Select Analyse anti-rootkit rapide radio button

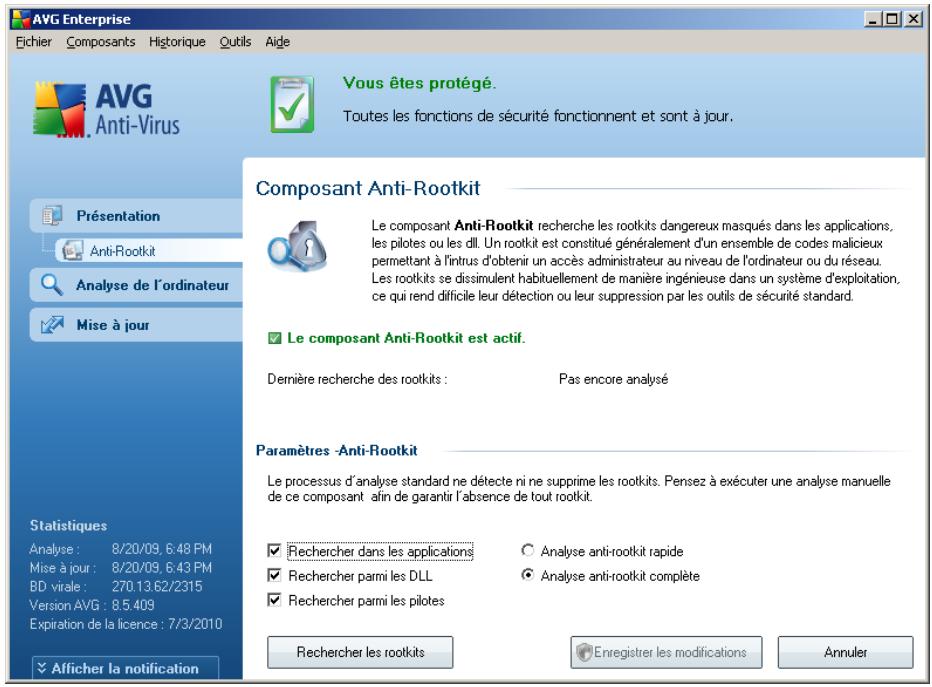(x=527, y=550)
